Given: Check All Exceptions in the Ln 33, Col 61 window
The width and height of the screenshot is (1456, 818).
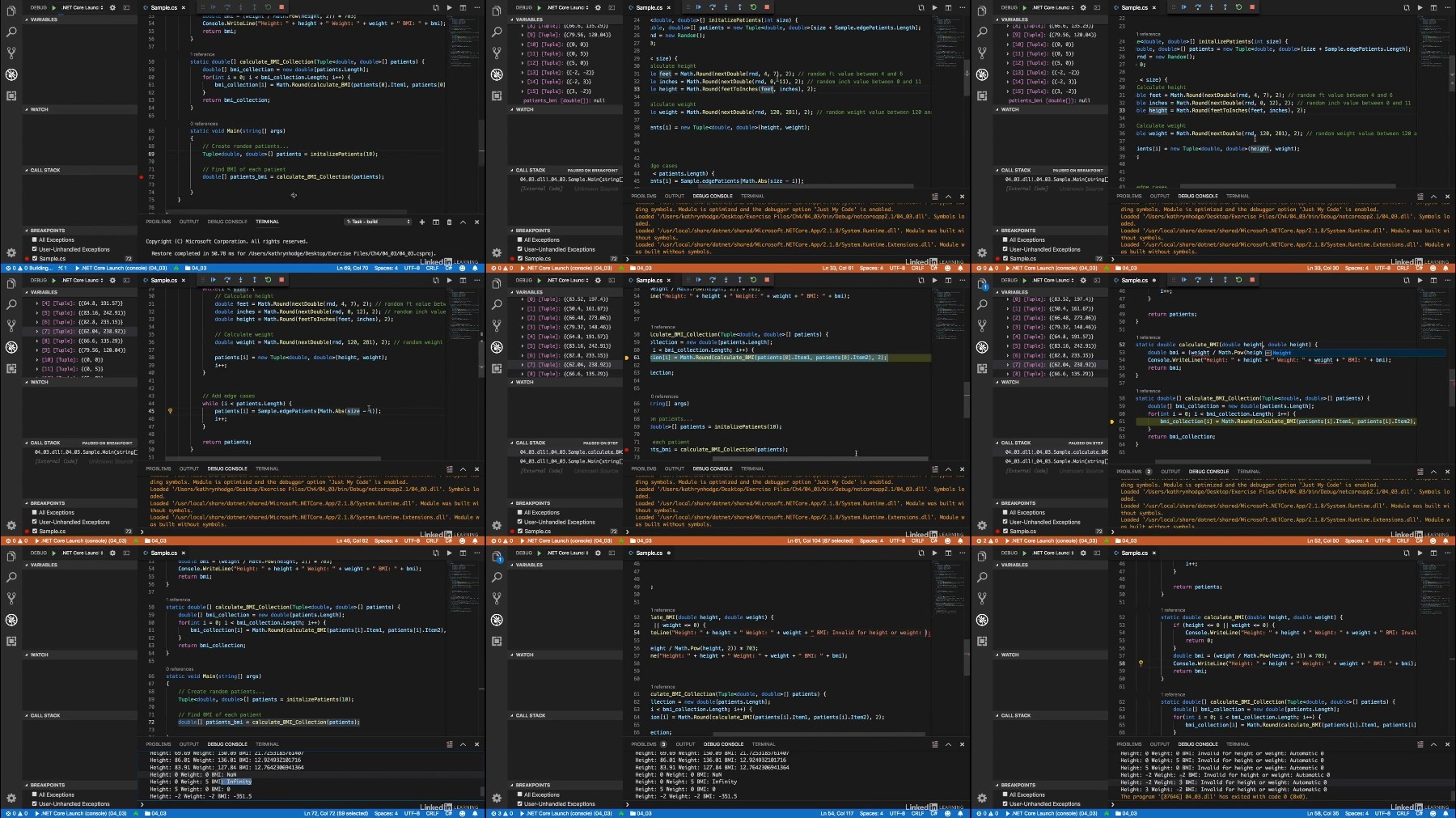Looking at the screenshot, I should 519,240.
